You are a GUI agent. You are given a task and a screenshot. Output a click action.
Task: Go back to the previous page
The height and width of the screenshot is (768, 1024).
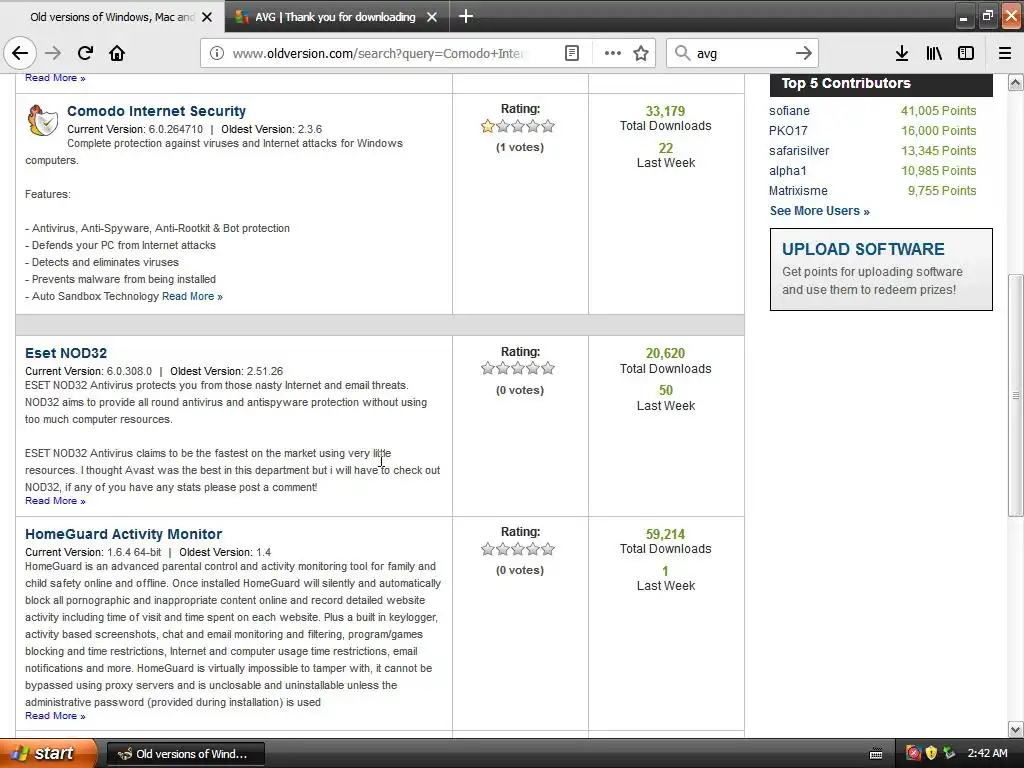[x=20, y=53]
